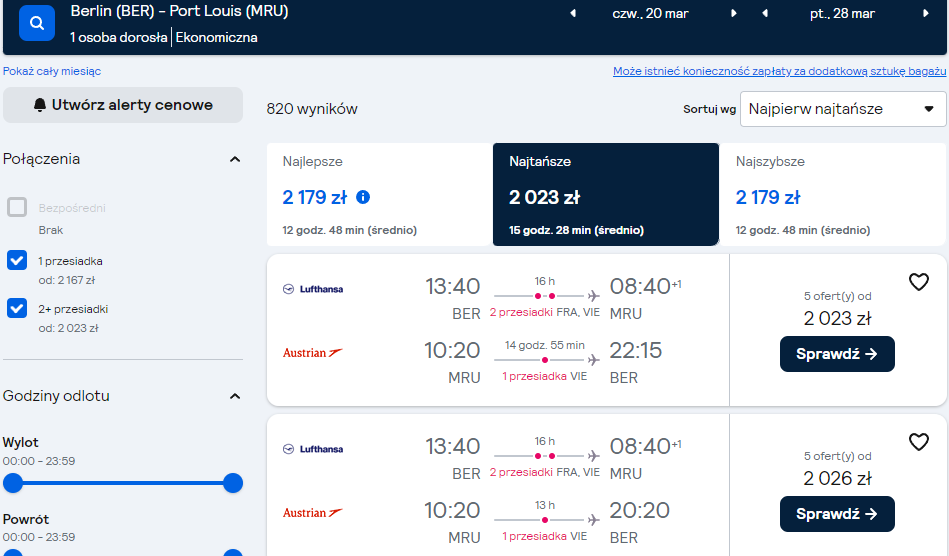Go to previous return date arrow
The height and width of the screenshot is (556, 949).
(x=765, y=13)
